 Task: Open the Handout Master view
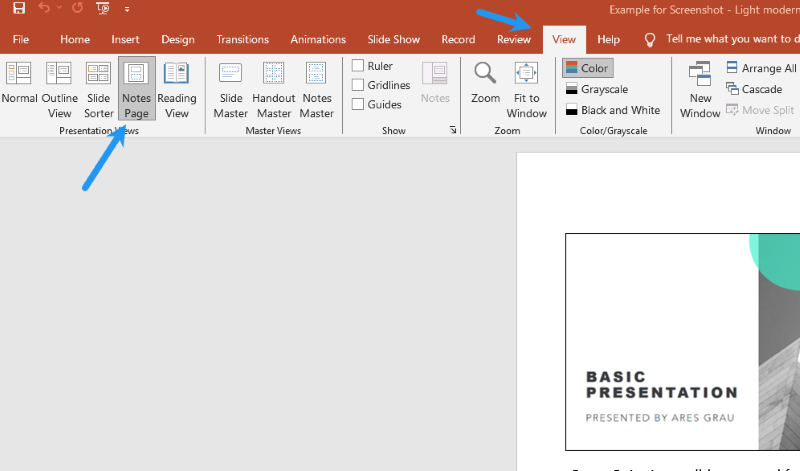click(x=274, y=90)
